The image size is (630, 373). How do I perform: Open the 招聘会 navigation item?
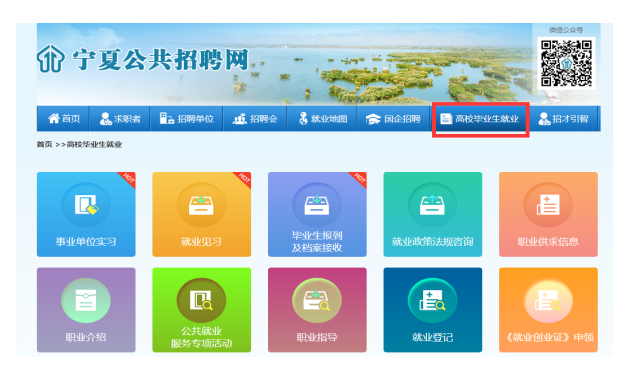pyautogui.click(x=255, y=119)
